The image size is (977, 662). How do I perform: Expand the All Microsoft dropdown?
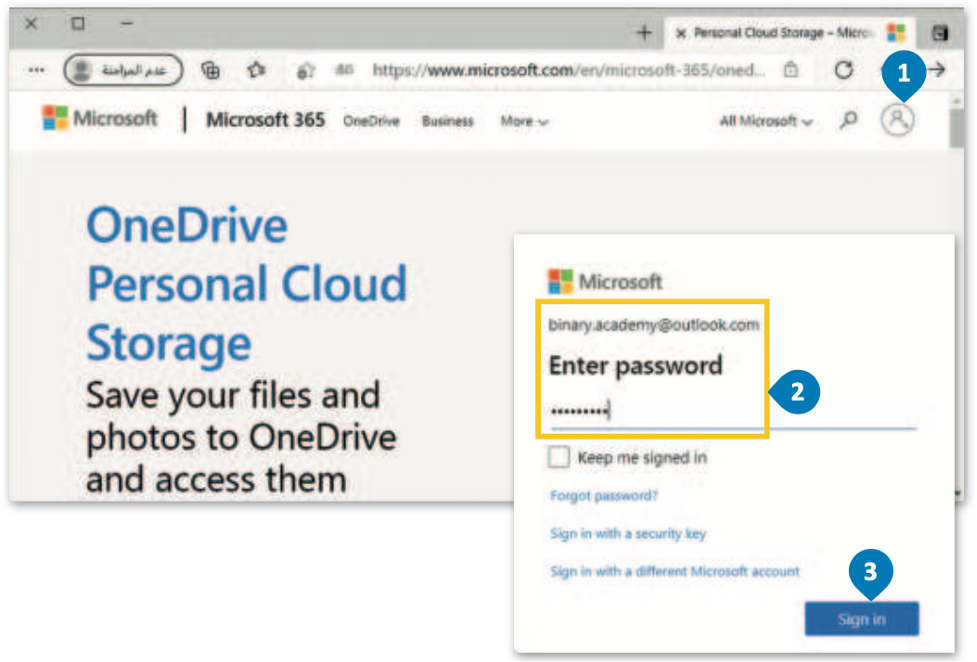click(x=766, y=121)
